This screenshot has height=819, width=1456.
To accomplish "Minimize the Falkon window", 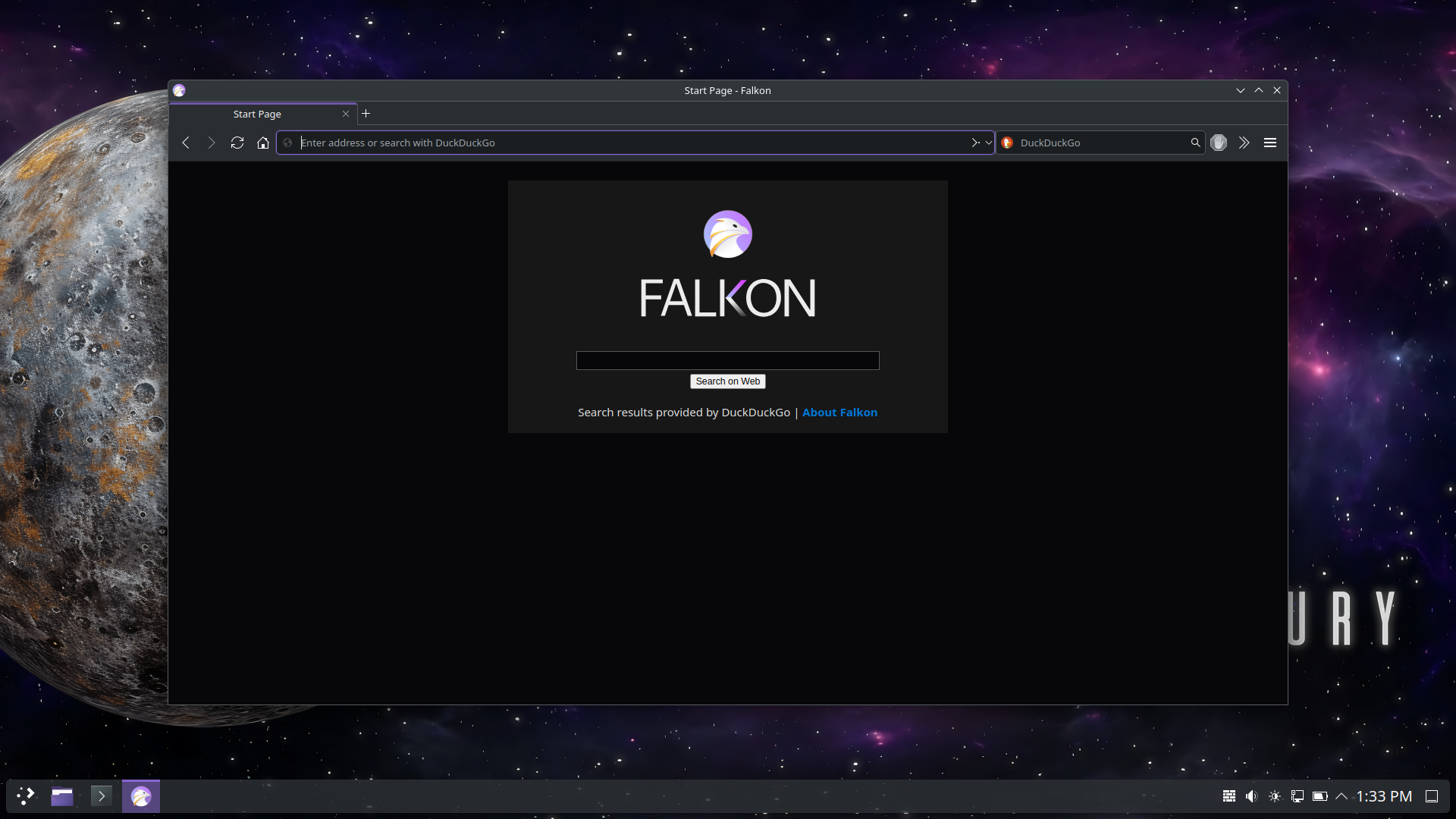I will click(1241, 90).
